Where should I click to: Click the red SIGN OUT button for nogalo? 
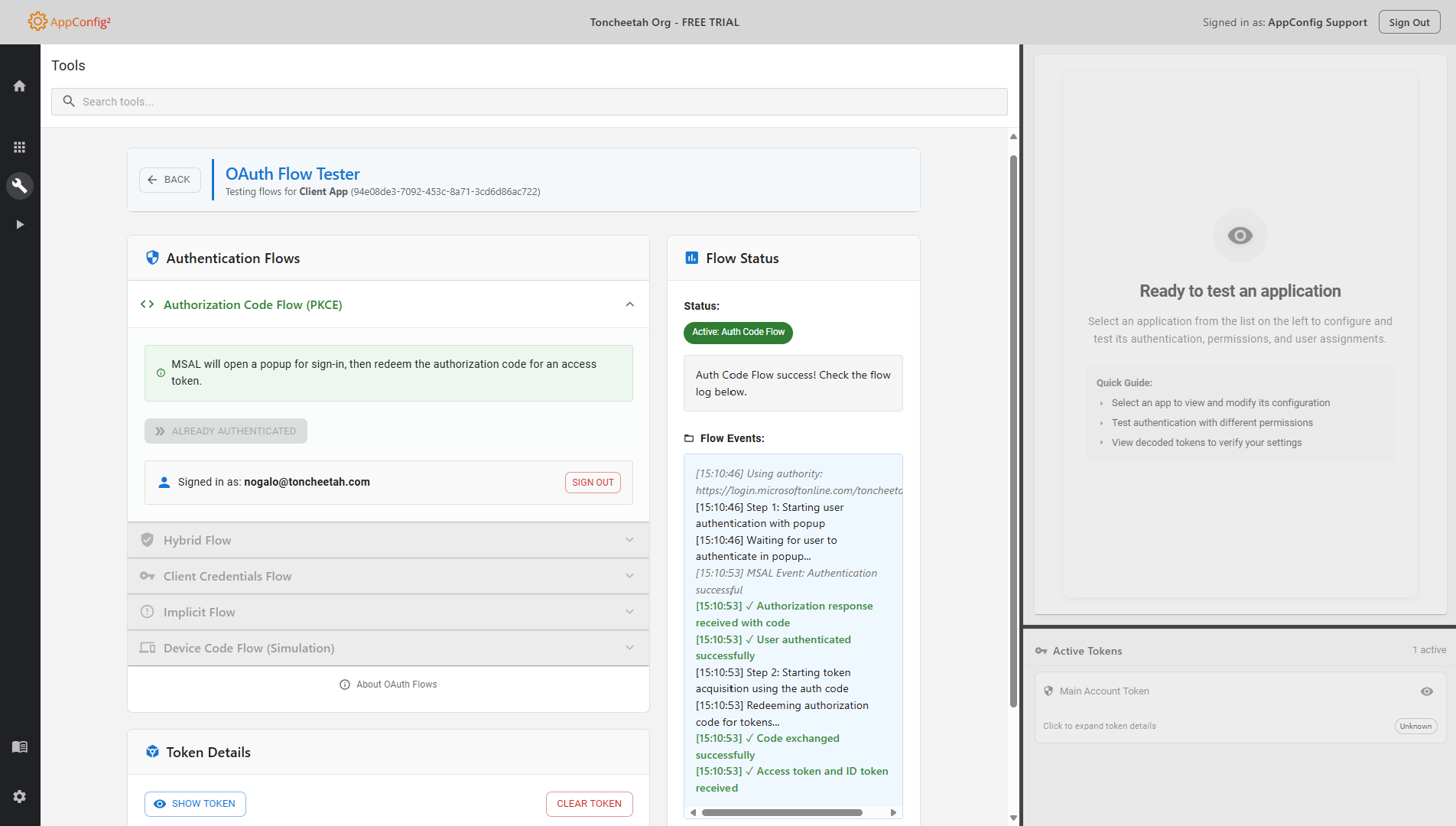pos(593,483)
